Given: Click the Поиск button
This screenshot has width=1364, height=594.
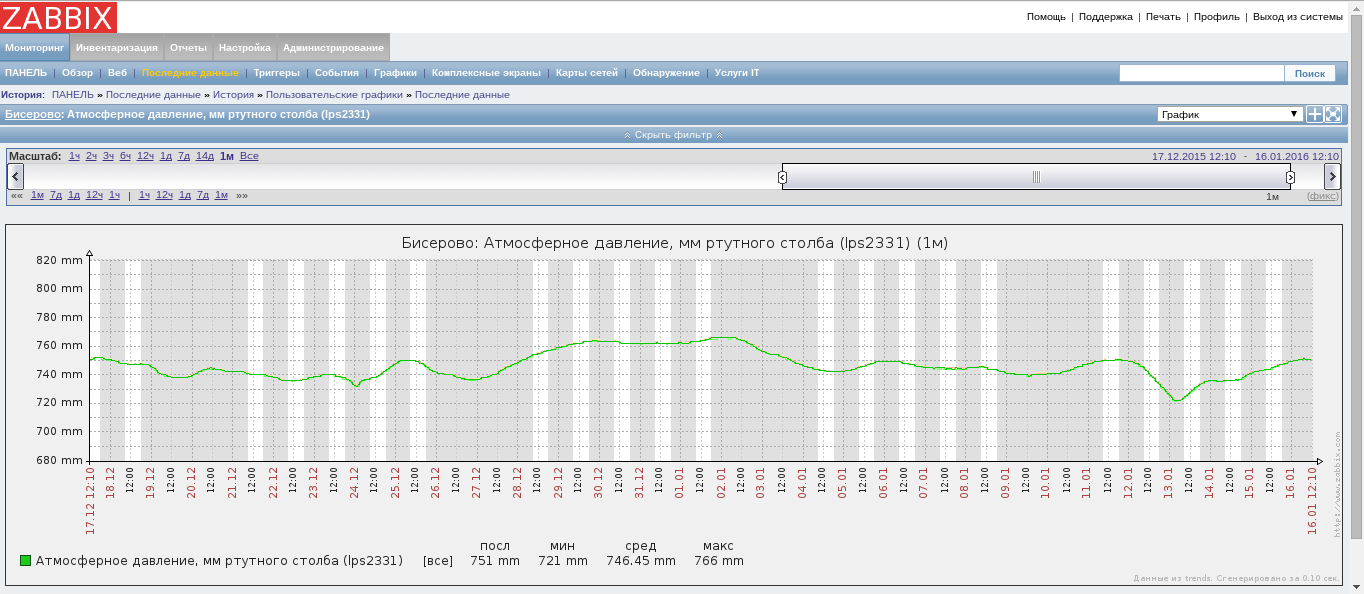Looking at the screenshot, I should [x=1309, y=73].
